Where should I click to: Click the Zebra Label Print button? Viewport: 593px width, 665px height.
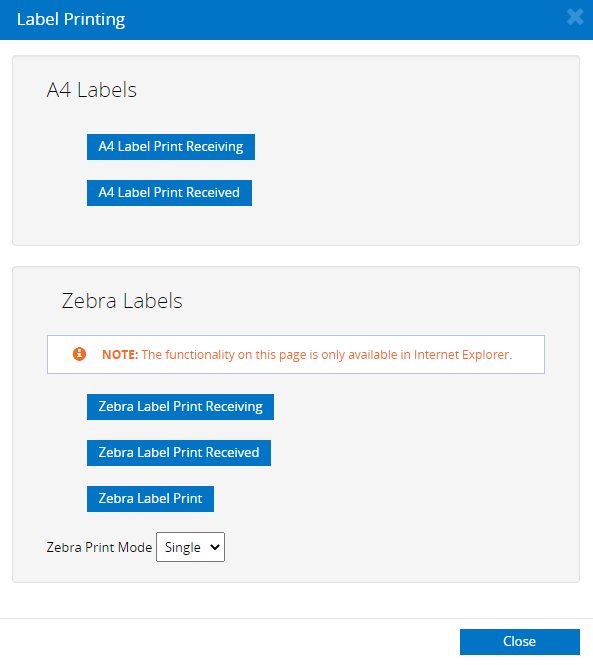pyautogui.click(x=150, y=499)
